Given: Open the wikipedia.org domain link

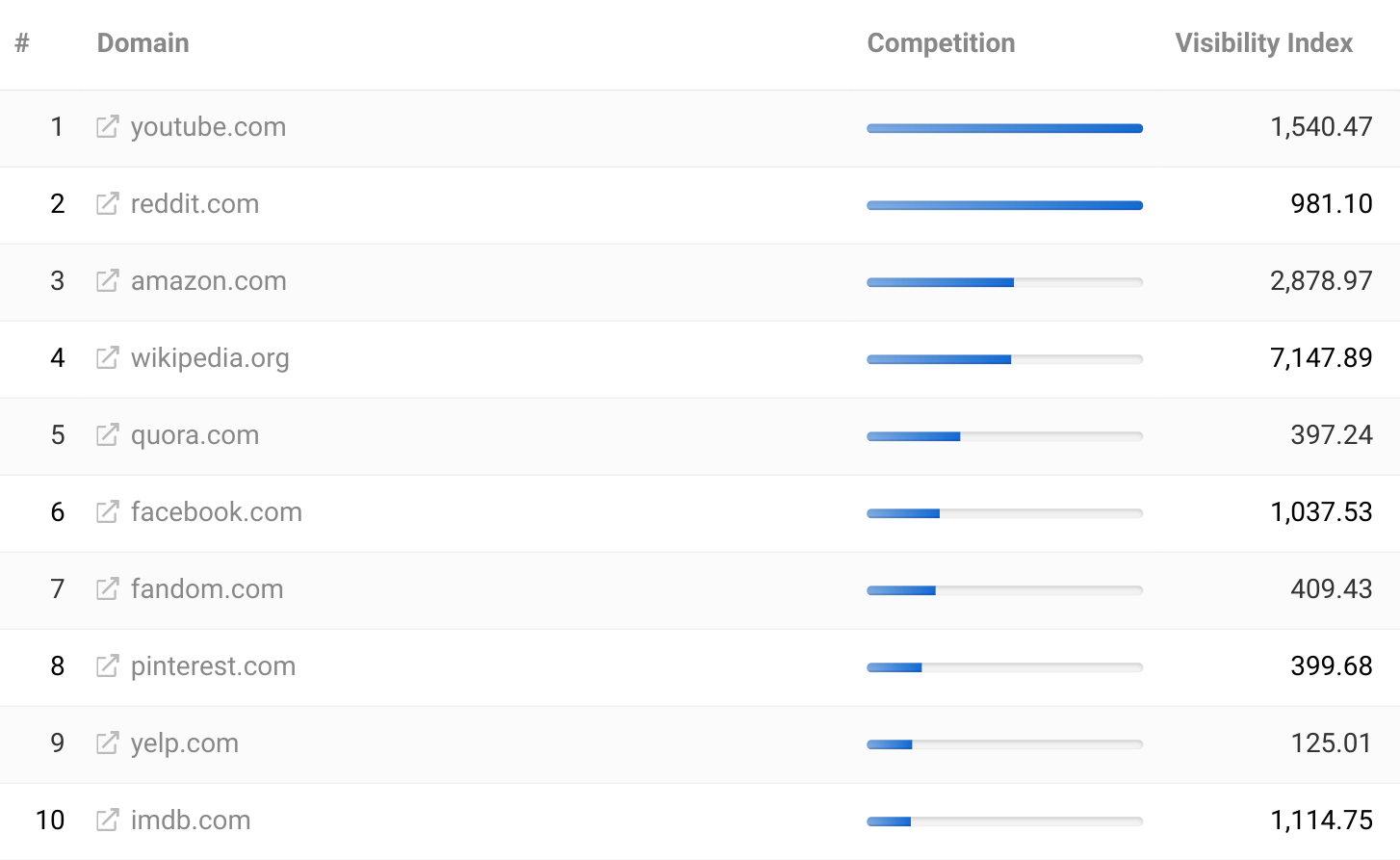Looking at the screenshot, I should tap(210, 358).
